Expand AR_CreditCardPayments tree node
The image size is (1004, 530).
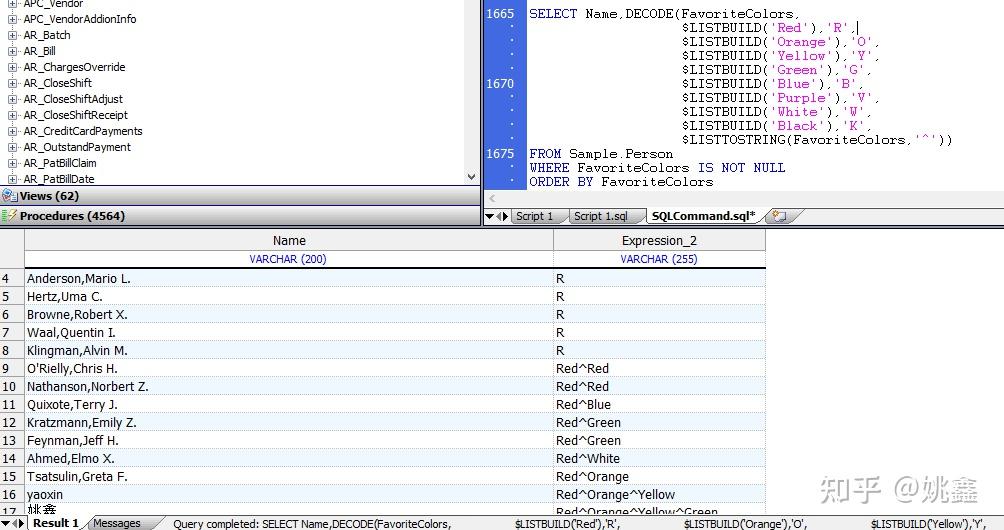pos(12,131)
